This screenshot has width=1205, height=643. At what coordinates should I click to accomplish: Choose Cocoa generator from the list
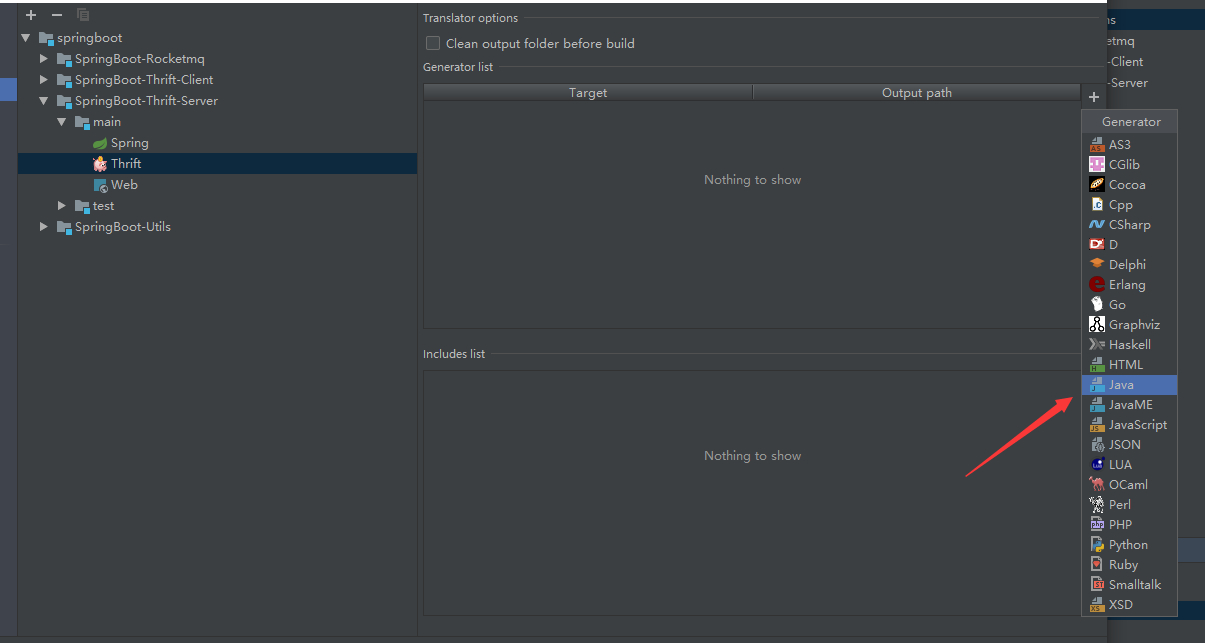pyautogui.click(x=1129, y=184)
